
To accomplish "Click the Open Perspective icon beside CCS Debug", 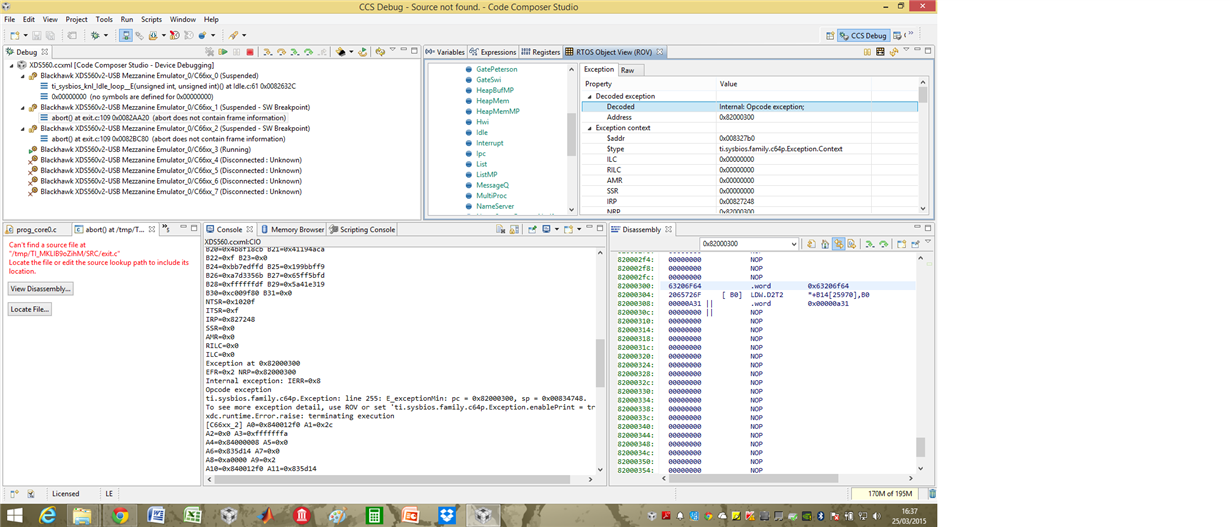I will pyautogui.click(x=830, y=35).
